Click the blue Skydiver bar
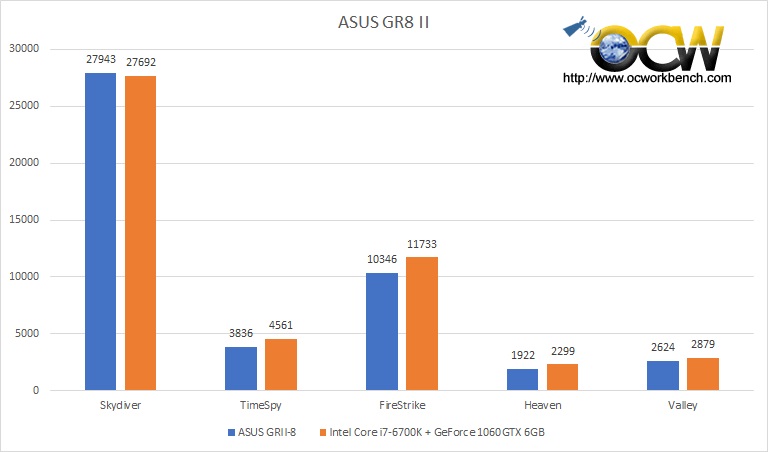The width and height of the screenshot is (768, 452). point(100,232)
